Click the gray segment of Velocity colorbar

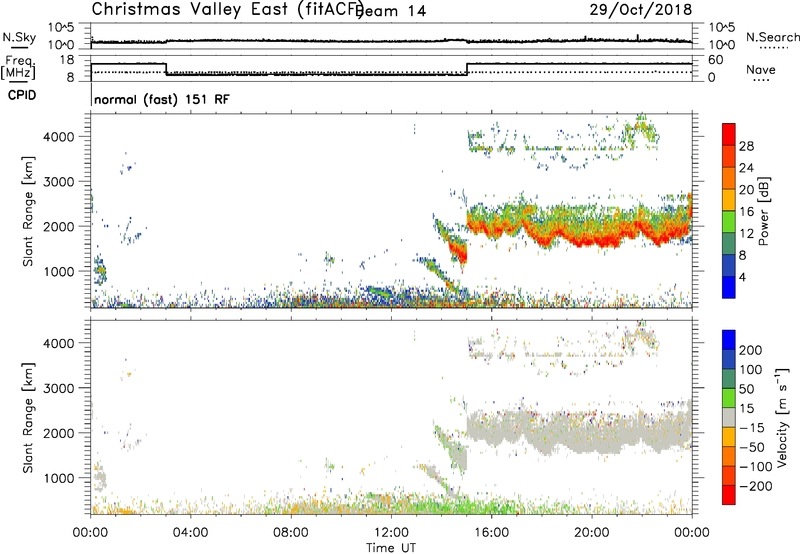(x=729, y=417)
